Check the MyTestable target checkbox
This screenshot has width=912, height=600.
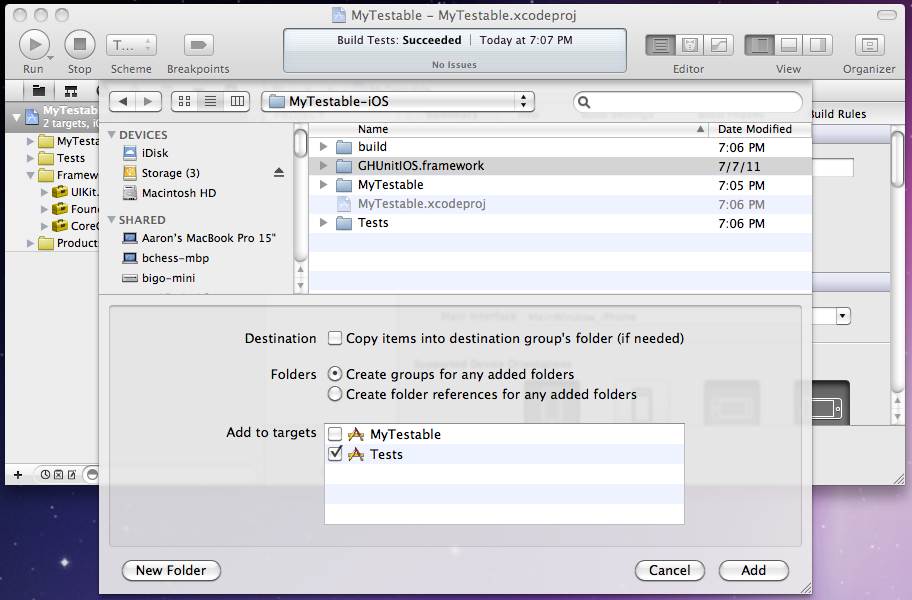(335, 434)
